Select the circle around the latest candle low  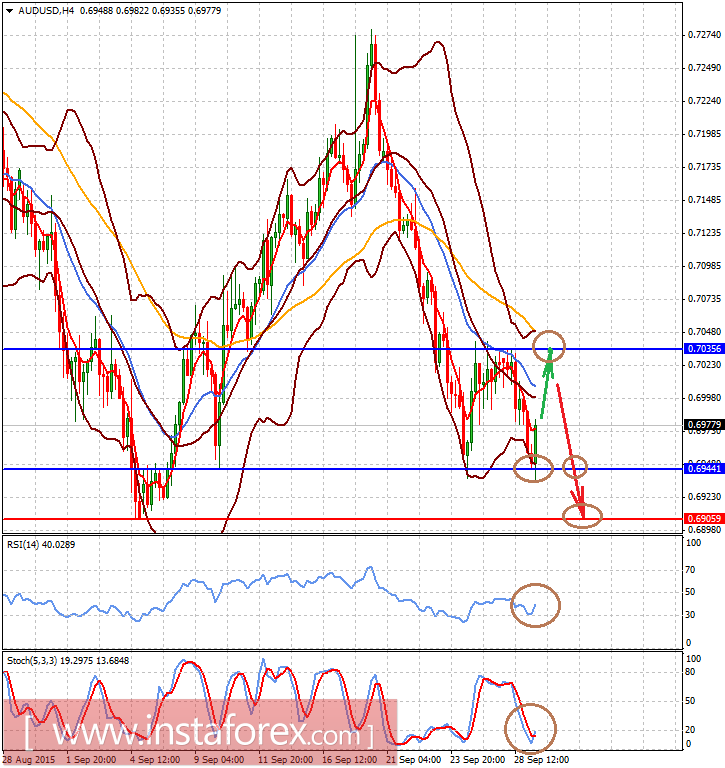coord(532,467)
